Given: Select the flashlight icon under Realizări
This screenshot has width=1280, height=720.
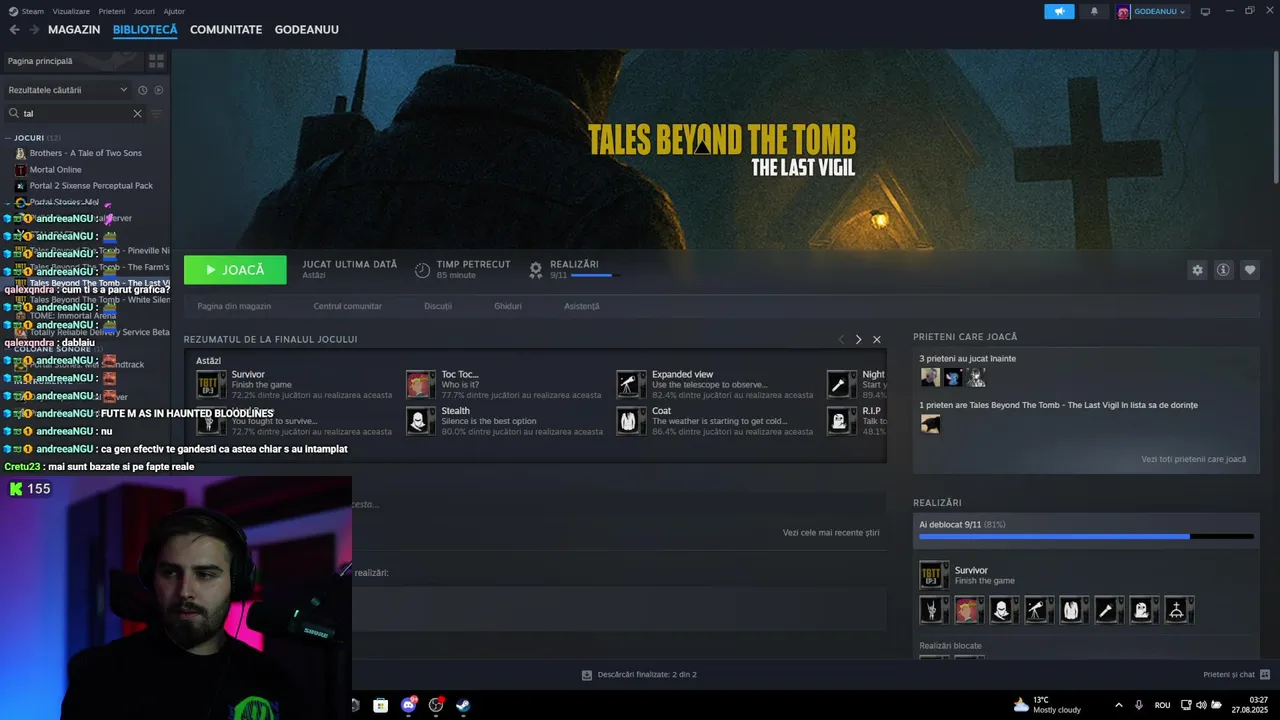Looking at the screenshot, I should [x=1107, y=609].
